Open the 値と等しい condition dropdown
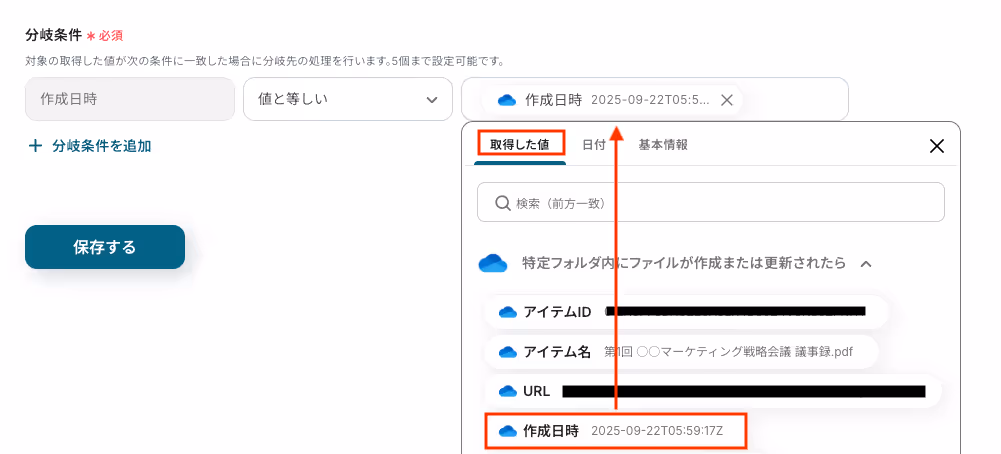 click(348, 99)
